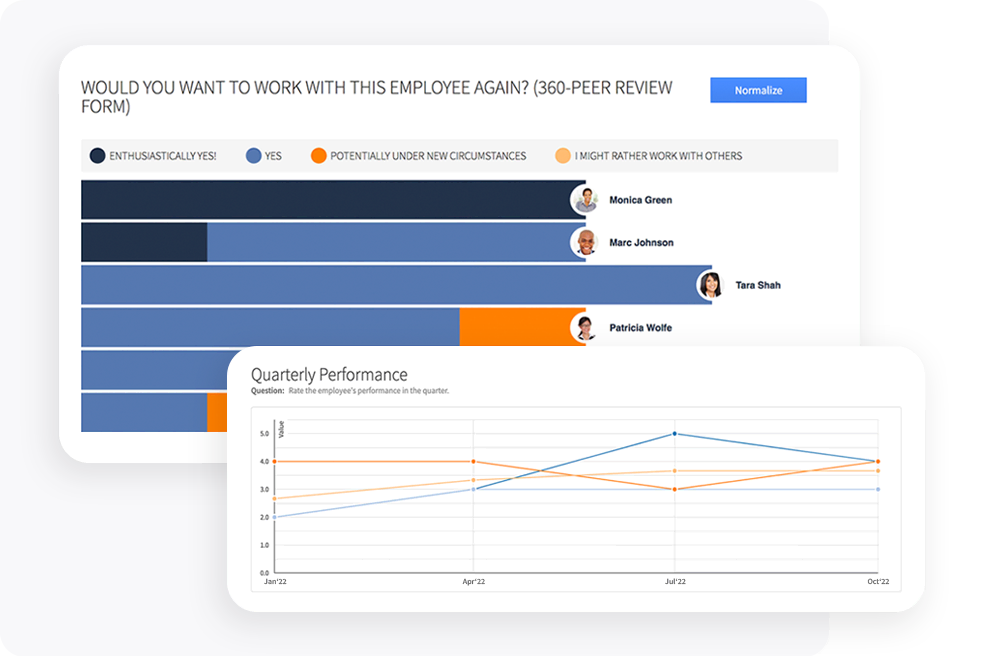Select the orange segment in Patricia Wolfe's bar

tap(513, 327)
